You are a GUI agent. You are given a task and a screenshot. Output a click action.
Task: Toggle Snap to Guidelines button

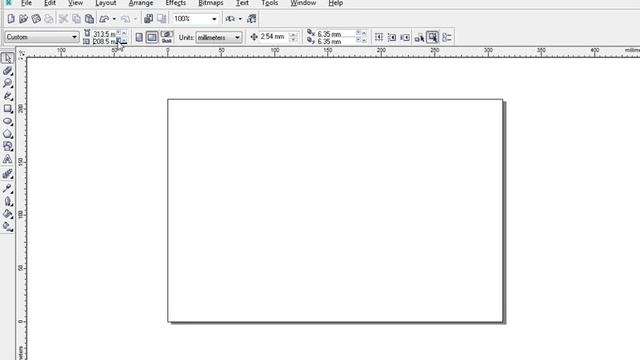click(392, 38)
